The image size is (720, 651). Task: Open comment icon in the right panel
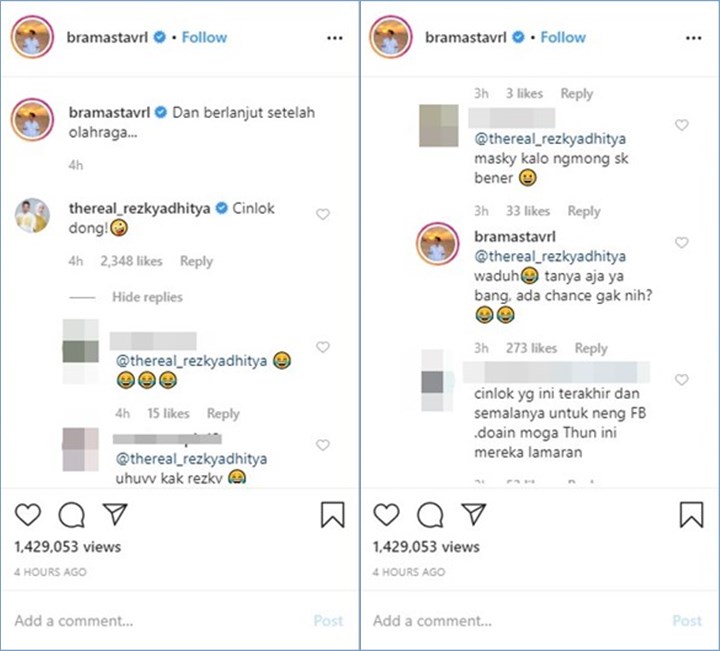430,515
